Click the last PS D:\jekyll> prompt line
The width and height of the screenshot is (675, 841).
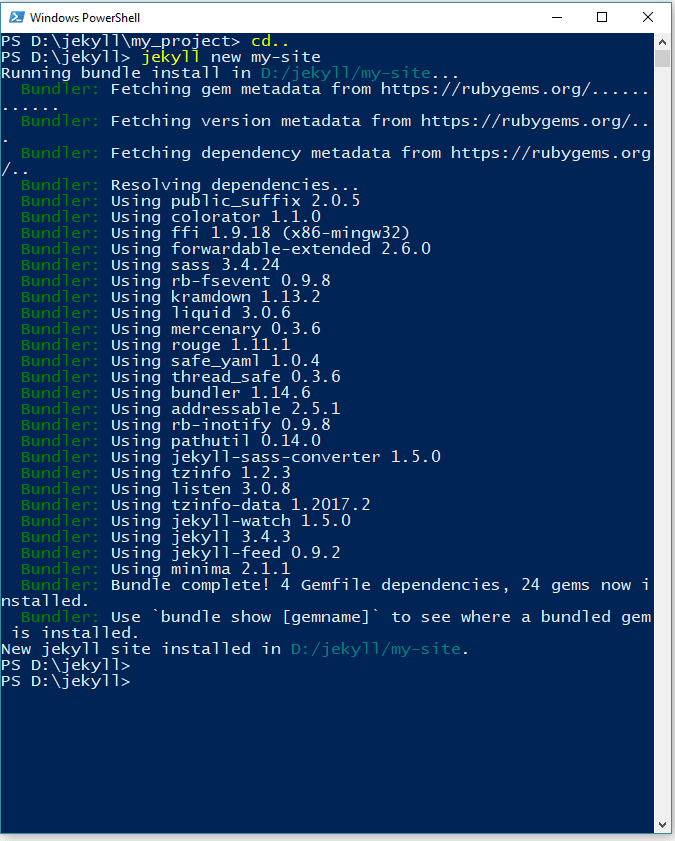[65, 681]
